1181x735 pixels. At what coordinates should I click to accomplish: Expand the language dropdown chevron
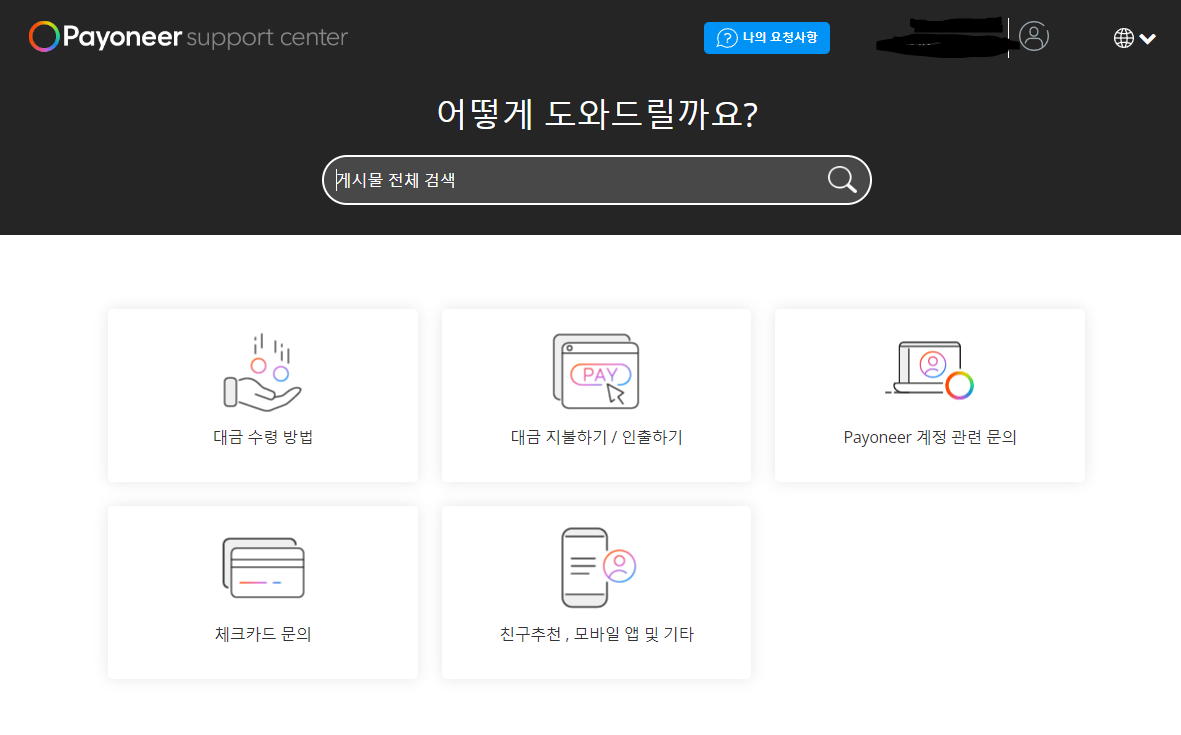pos(1148,38)
